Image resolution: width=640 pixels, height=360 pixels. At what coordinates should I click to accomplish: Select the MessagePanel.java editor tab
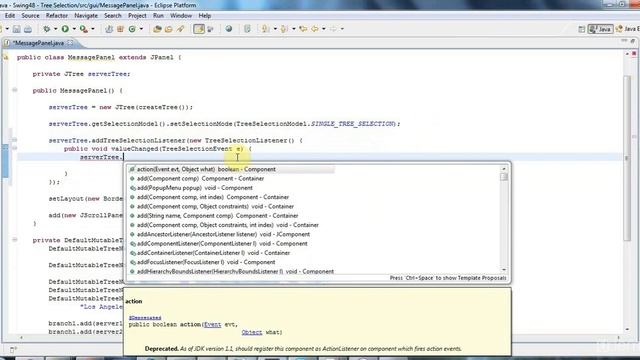[x=38, y=43]
